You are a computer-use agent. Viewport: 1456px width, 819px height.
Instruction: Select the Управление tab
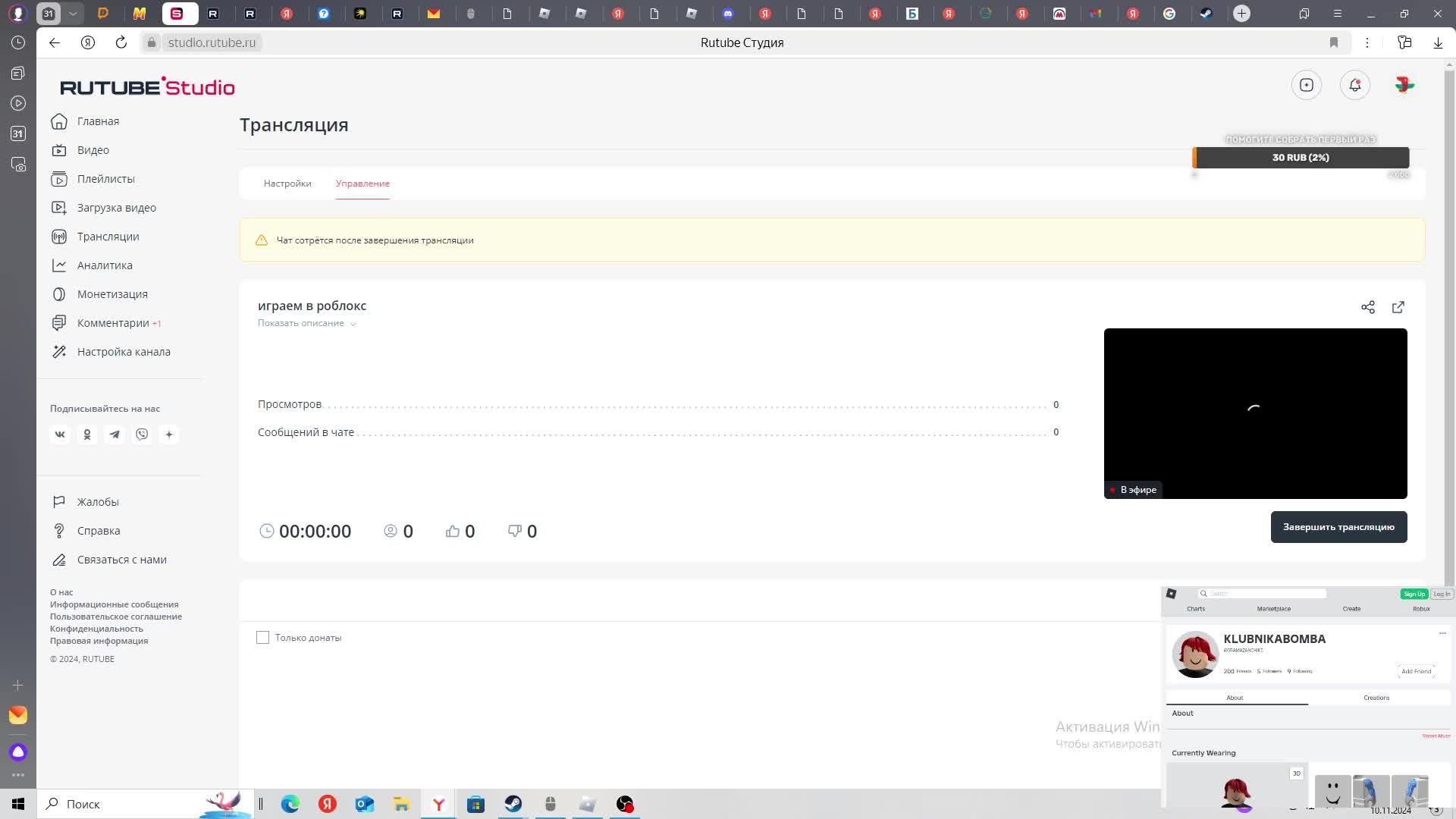coord(362,184)
